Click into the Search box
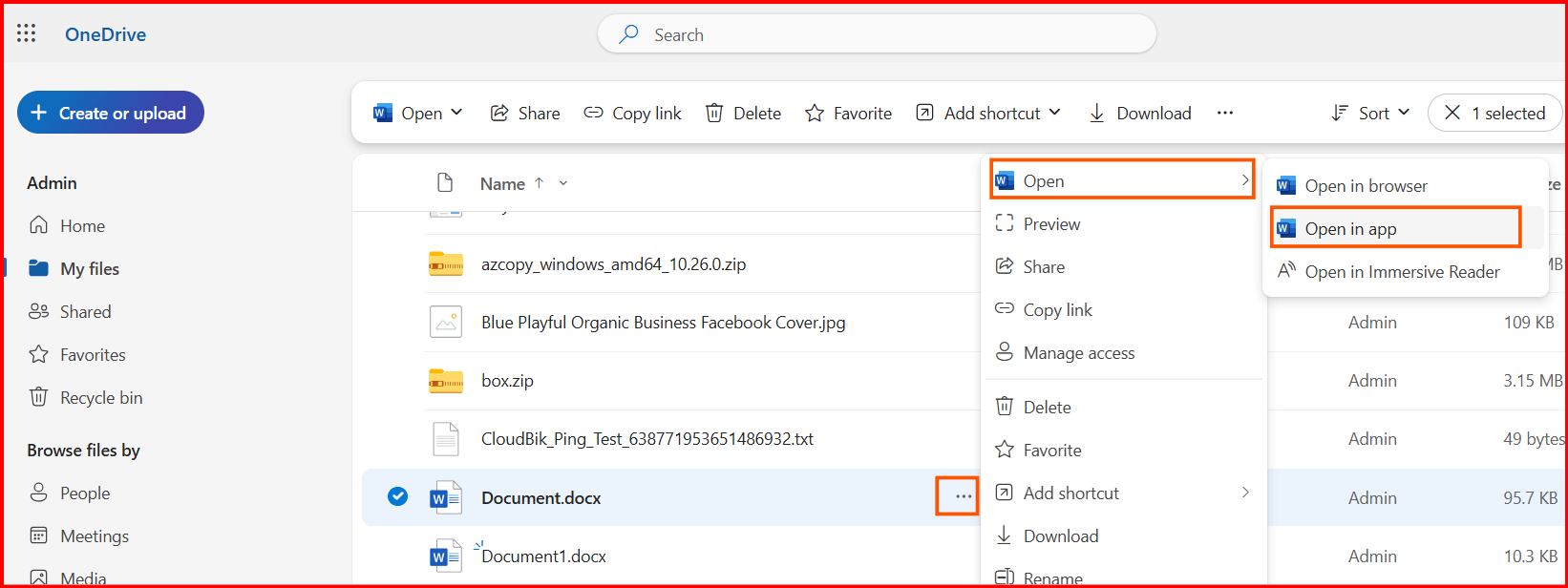This screenshot has height=588, width=1568. (877, 34)
